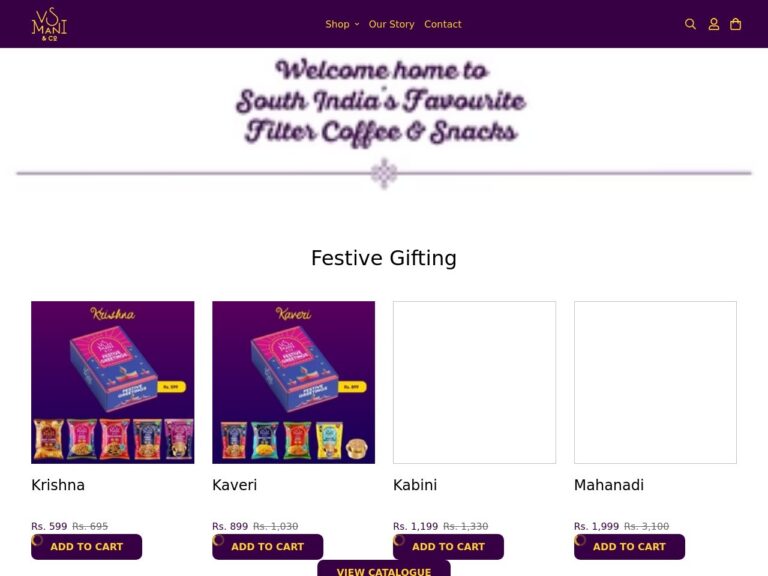Expand the Shop dropdown menu
Image resolution: width=768 pixels, height=576 pixels.
click(x=342, y=24)
